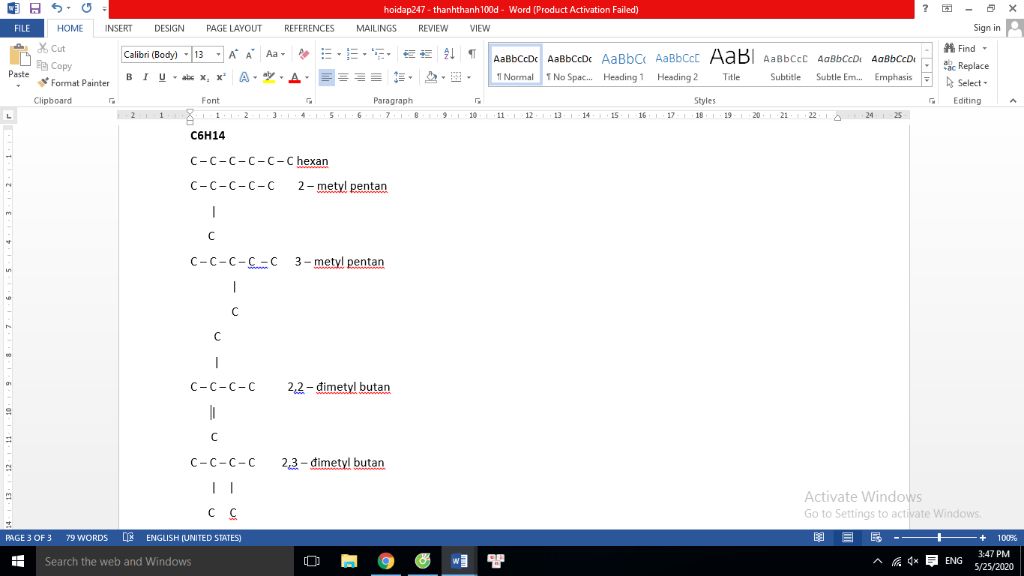Apply the Heading 1 style
Image resolution: width=1024 pixels, height=576 pixels.
[x=623, y=66]
